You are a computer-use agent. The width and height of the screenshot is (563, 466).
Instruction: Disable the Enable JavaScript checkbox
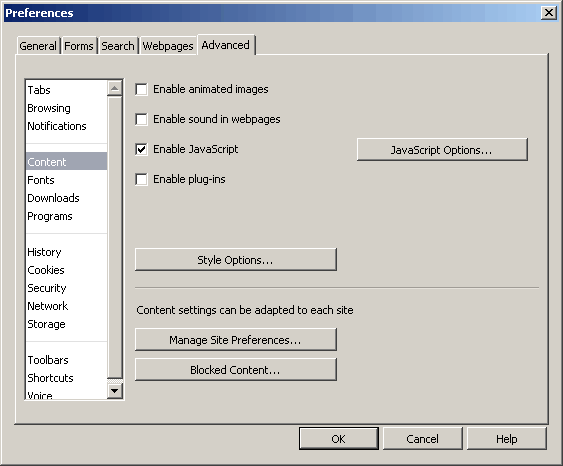pos(141,149)
